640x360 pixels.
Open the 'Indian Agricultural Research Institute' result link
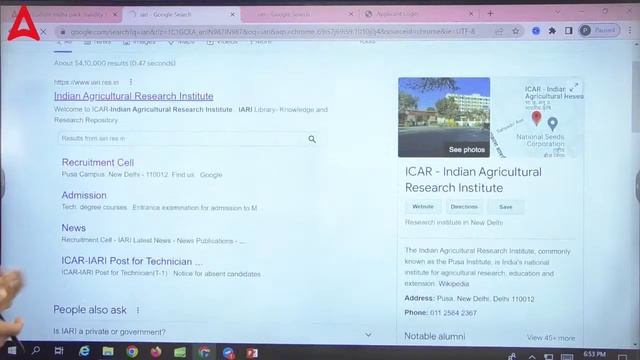[133, 96]
